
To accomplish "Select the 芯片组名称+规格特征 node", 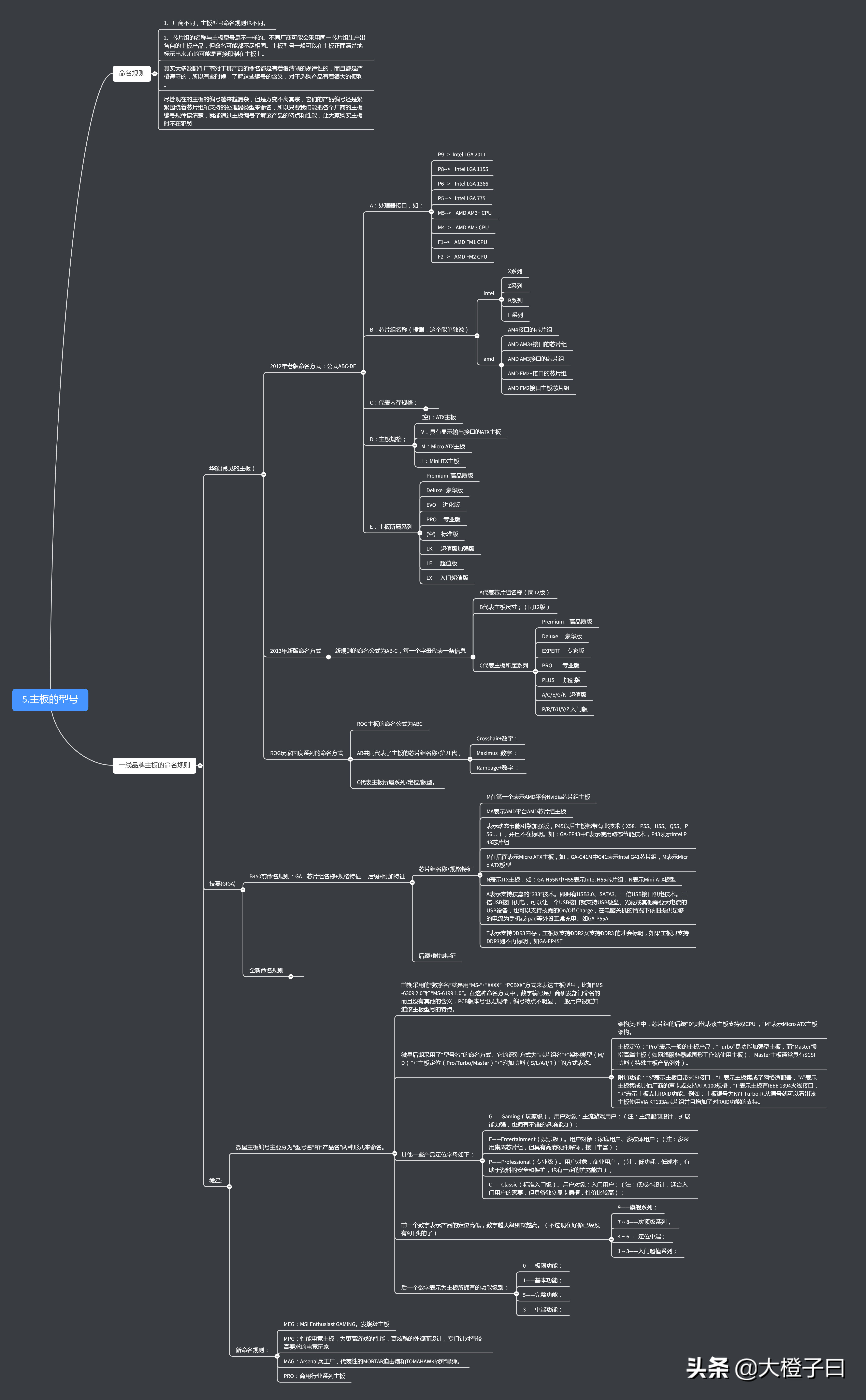I will point(446,869).
